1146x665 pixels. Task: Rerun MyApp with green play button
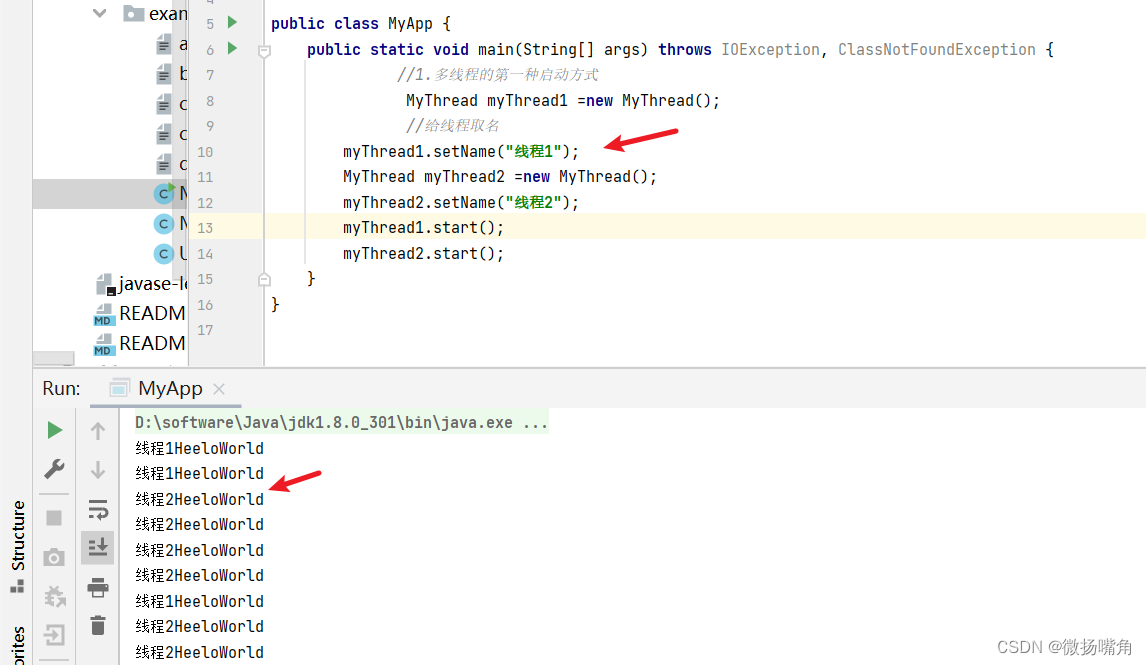[54, 430]
